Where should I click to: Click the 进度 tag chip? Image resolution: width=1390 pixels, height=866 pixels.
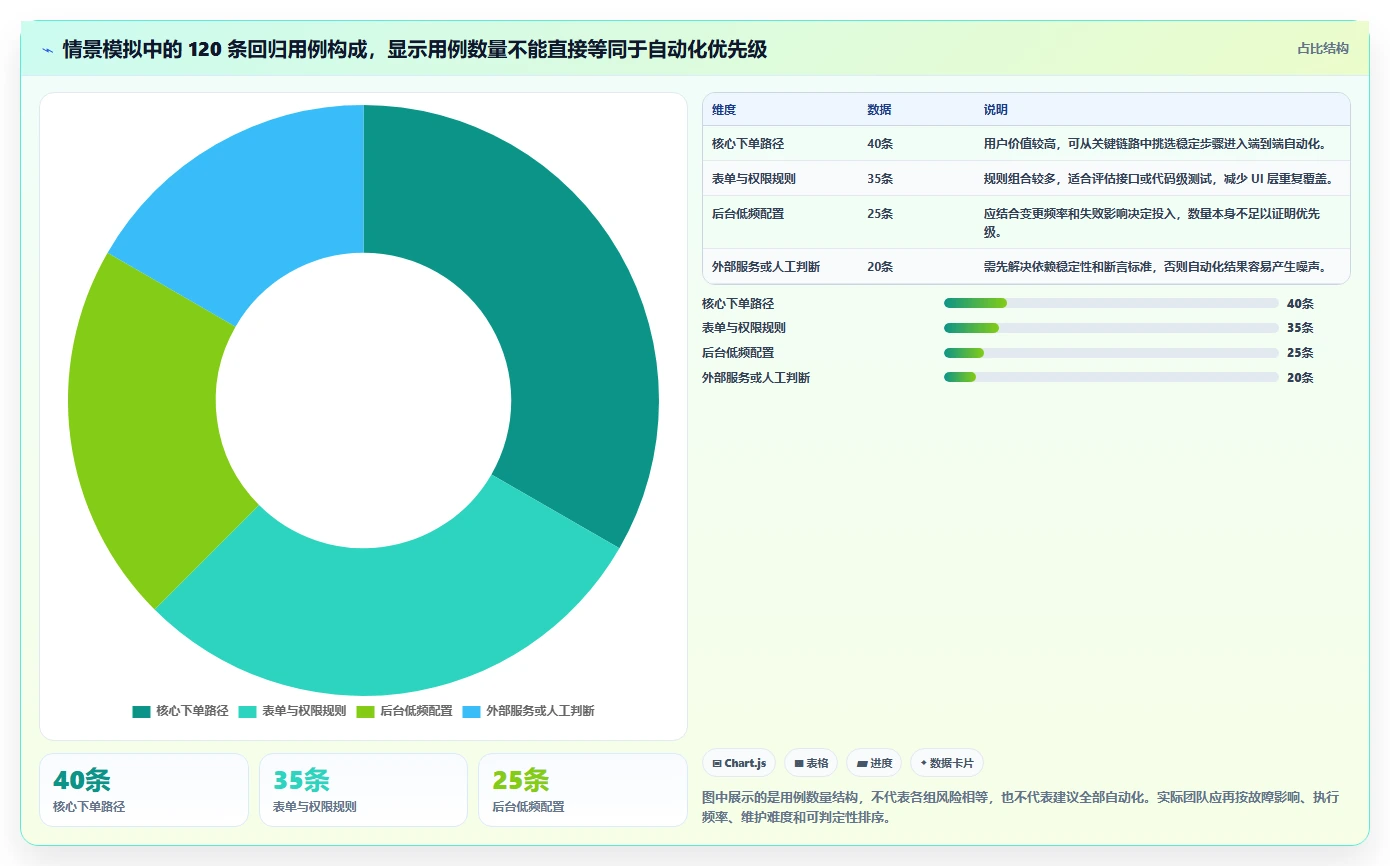pos(874,763)
